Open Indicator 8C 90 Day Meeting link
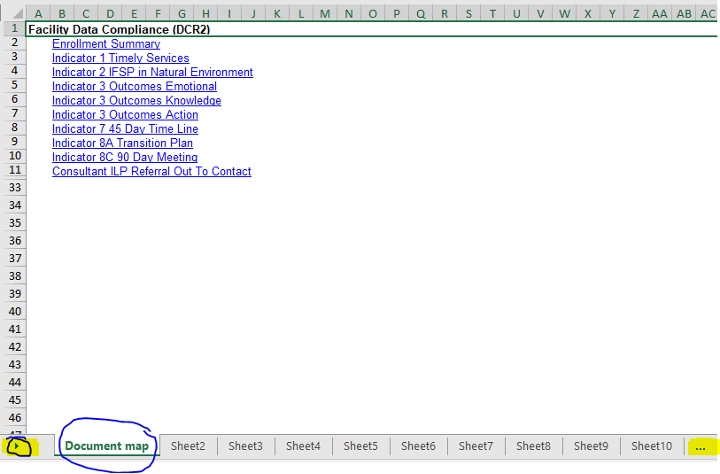 coord(125,157)
